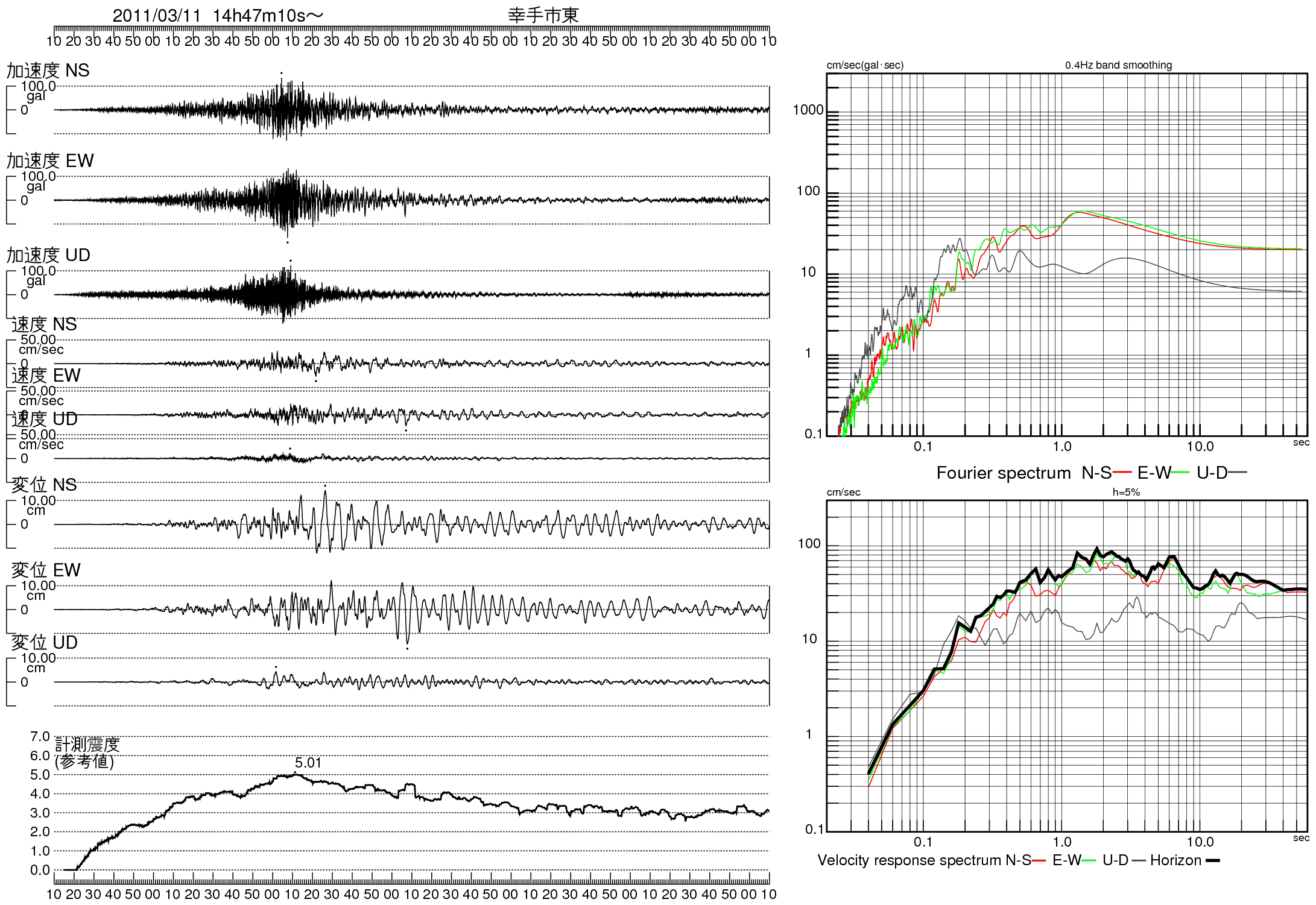Click the green E-W legend line under Fourier spectrum

[x=1180, y=473]
